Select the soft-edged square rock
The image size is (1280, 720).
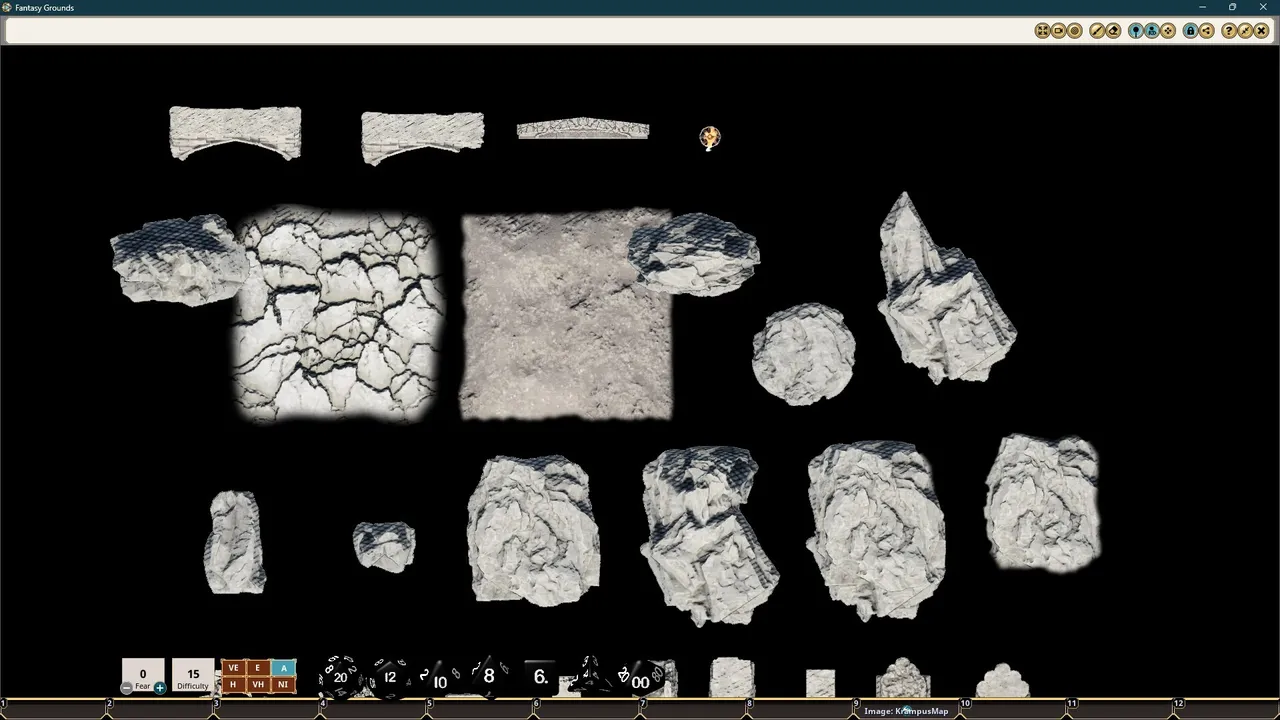(1042, 502)
